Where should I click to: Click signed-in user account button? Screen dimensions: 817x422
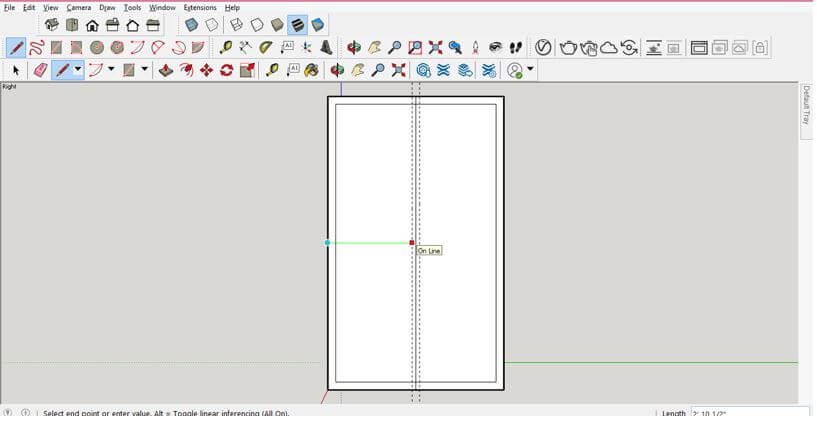tap(515, 70)
